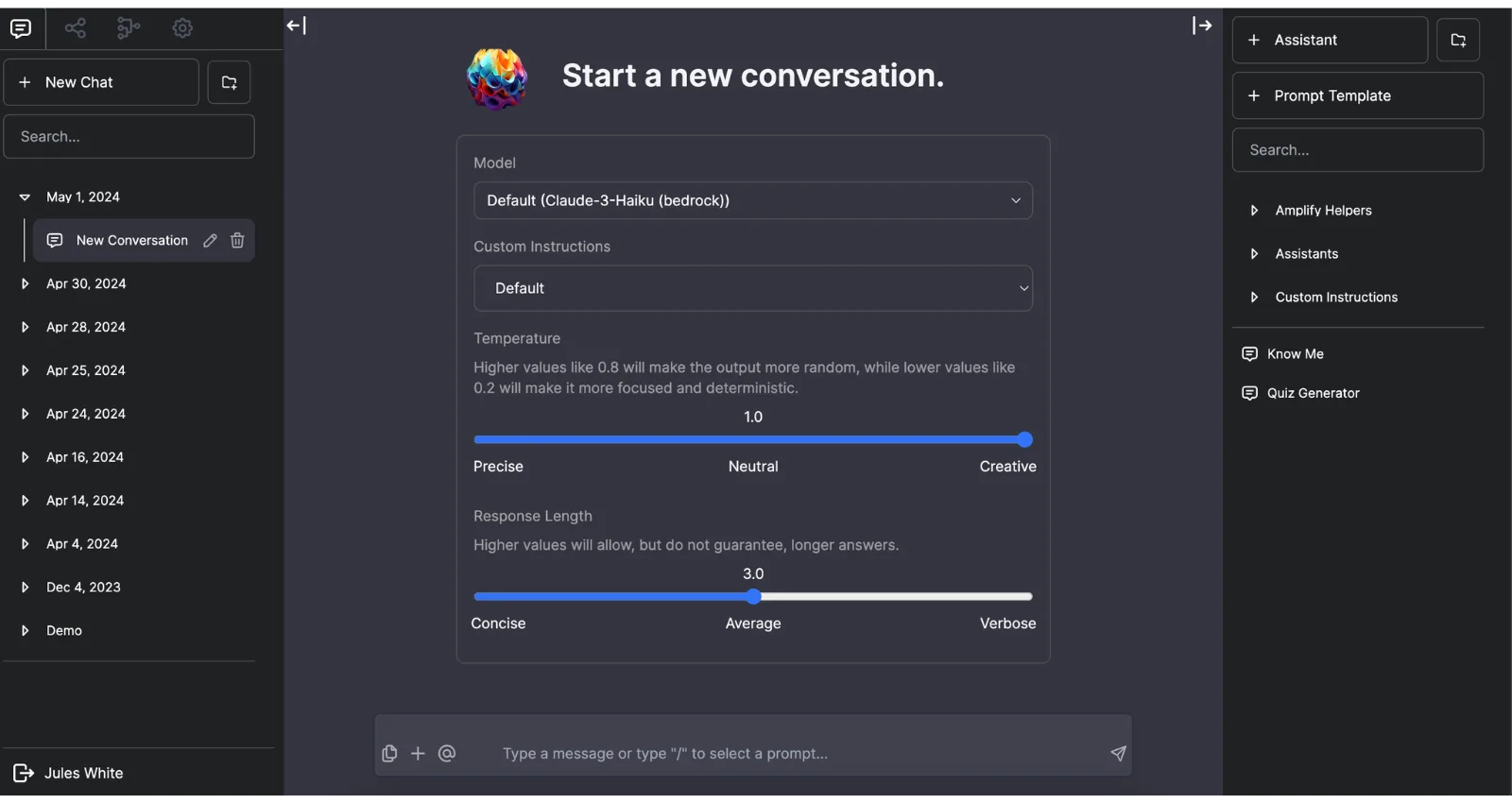Adjust the Response Length slider handle
This screenshot has width=1512, height=803.
753,596
